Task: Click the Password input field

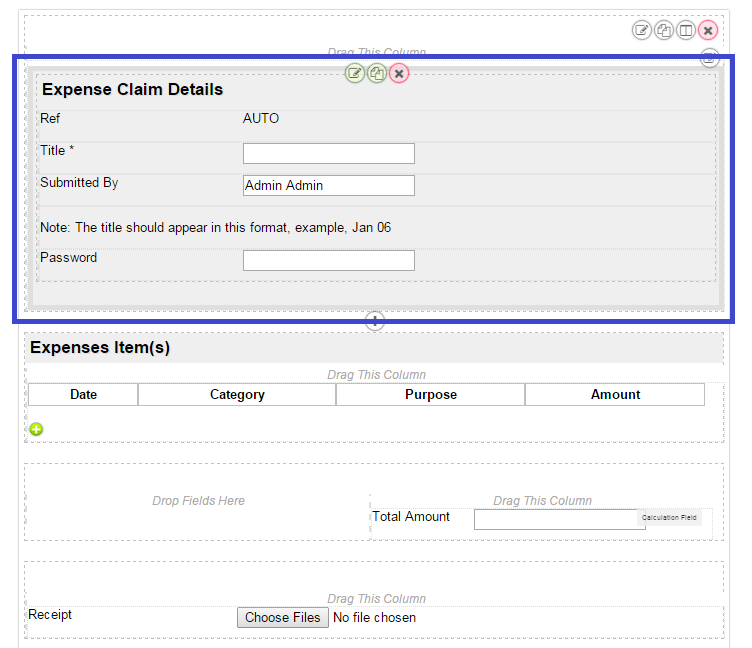Action: 328,260
